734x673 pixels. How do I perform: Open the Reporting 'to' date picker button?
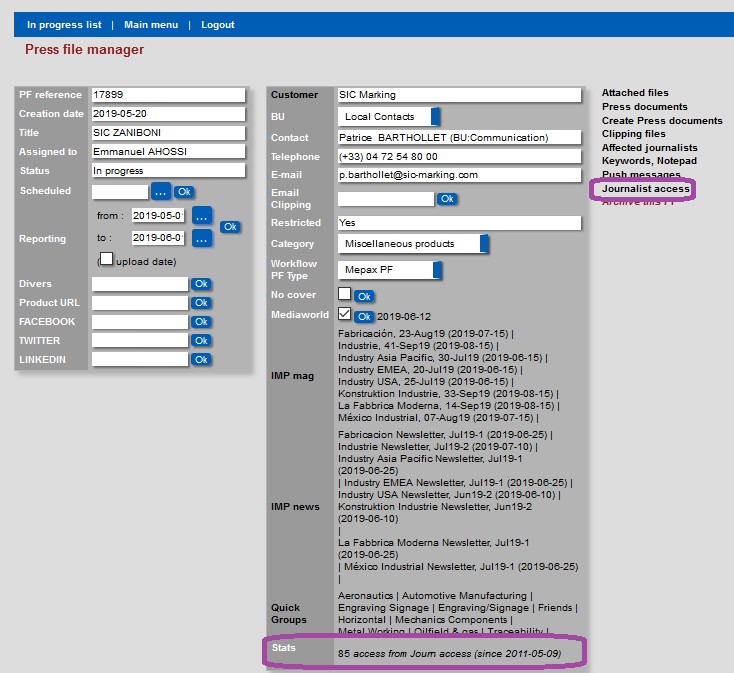tap(202, 238)
